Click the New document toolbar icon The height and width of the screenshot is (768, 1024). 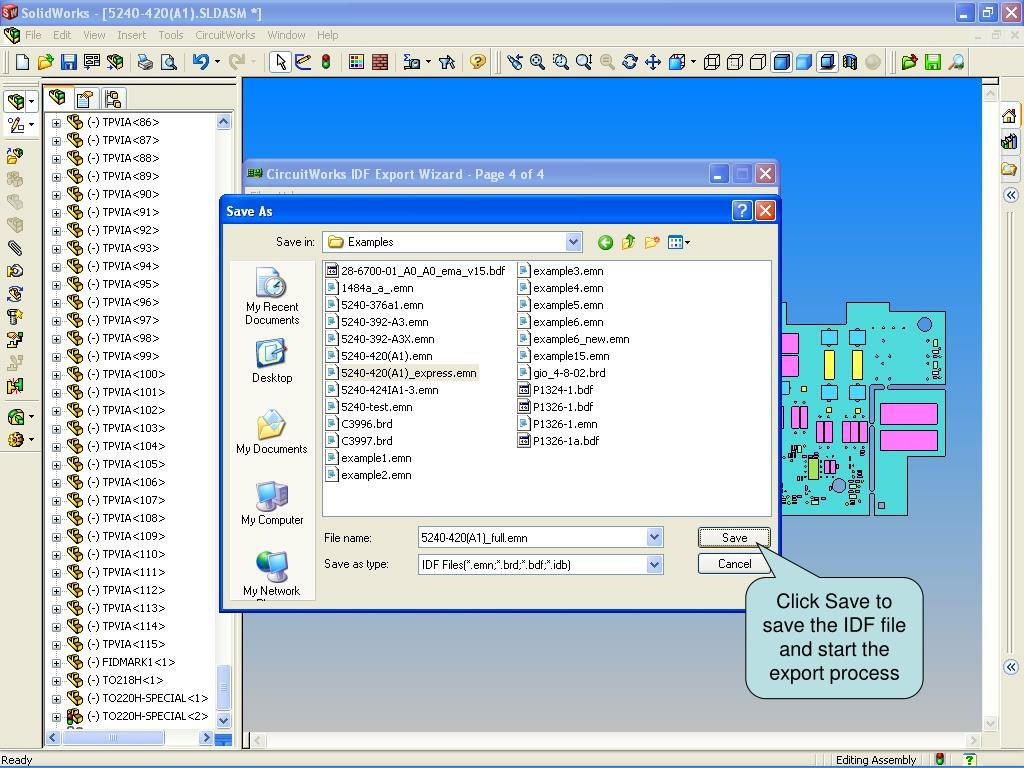(x=22, y=62)
